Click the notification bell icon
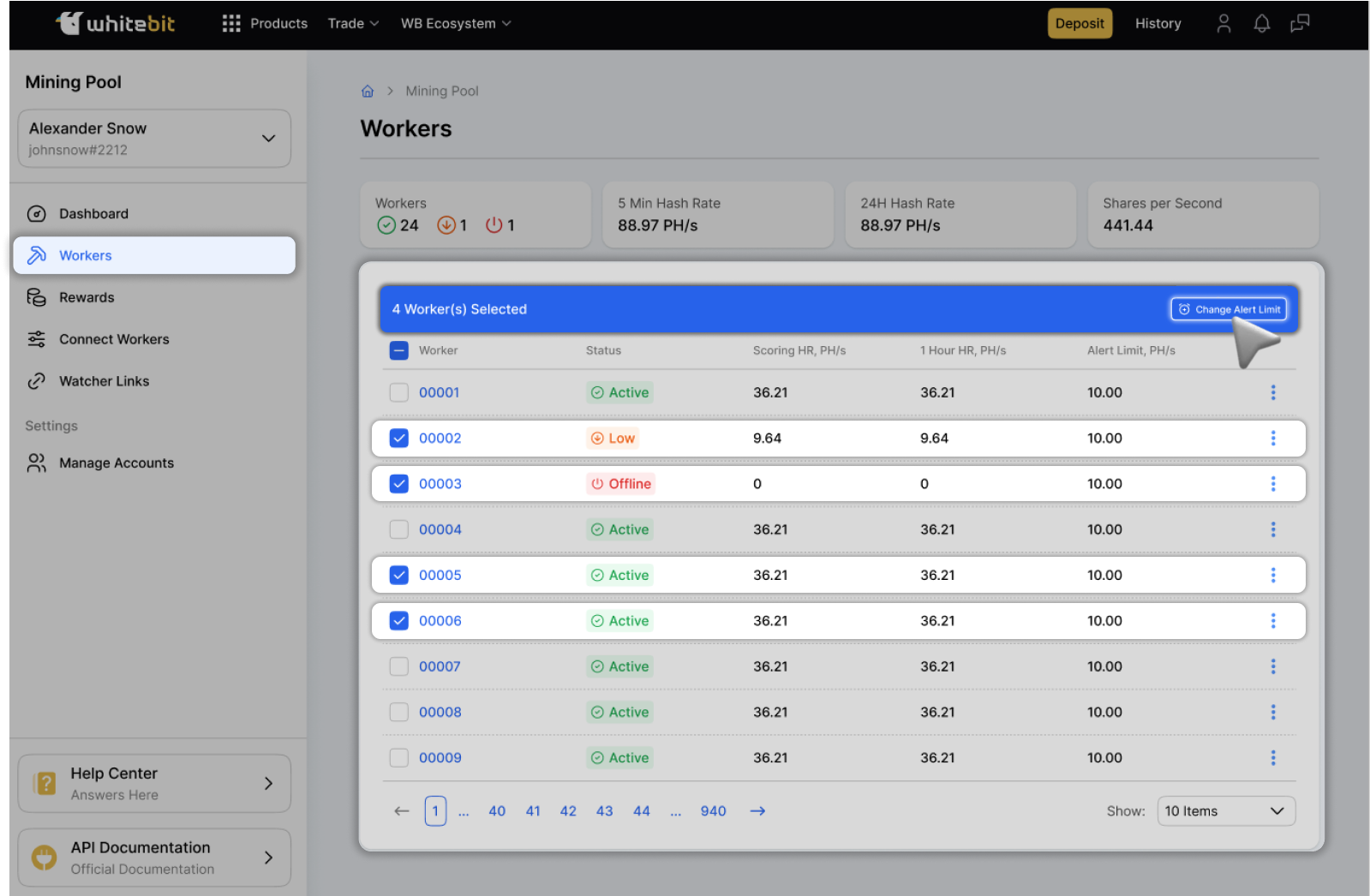1370x896 pixels. point(1261,24)
